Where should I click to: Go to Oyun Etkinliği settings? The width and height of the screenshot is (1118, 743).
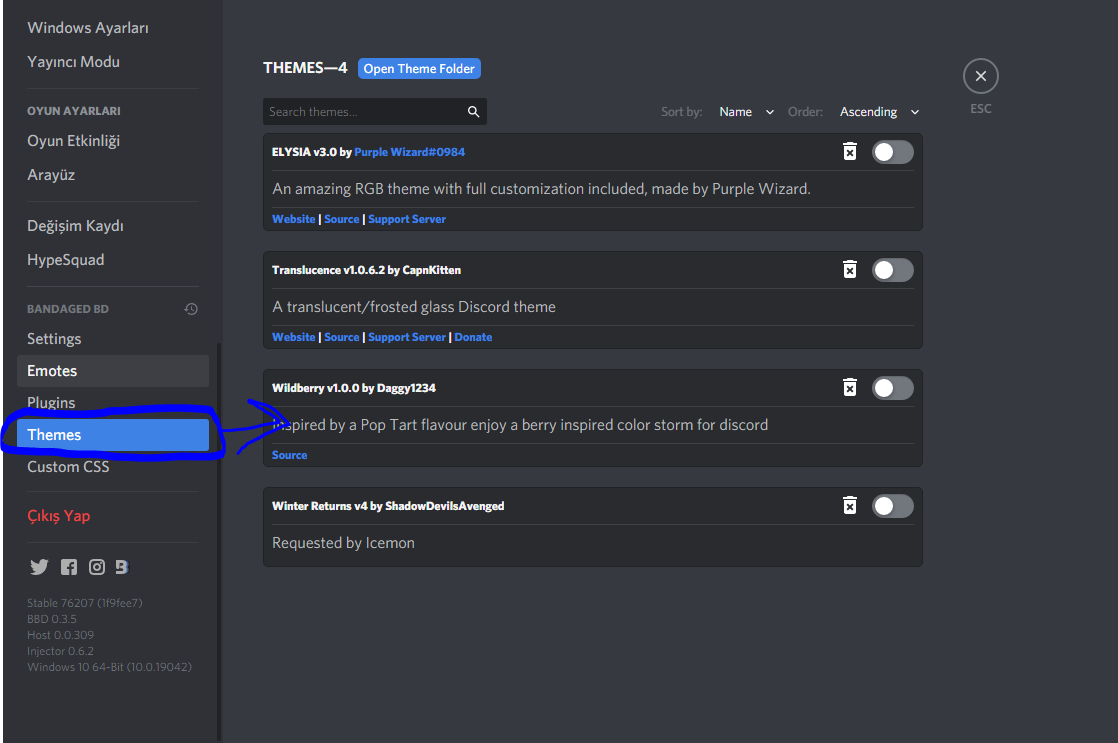point(113,140)
